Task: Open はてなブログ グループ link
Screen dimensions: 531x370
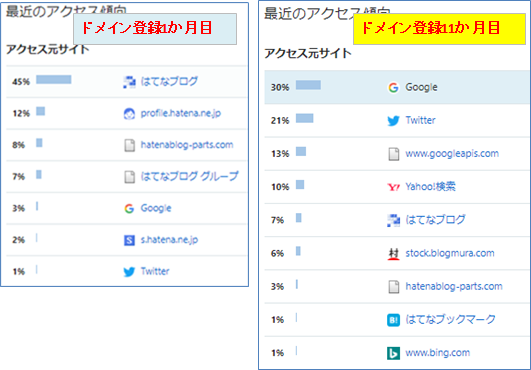Action: [190, 176]
